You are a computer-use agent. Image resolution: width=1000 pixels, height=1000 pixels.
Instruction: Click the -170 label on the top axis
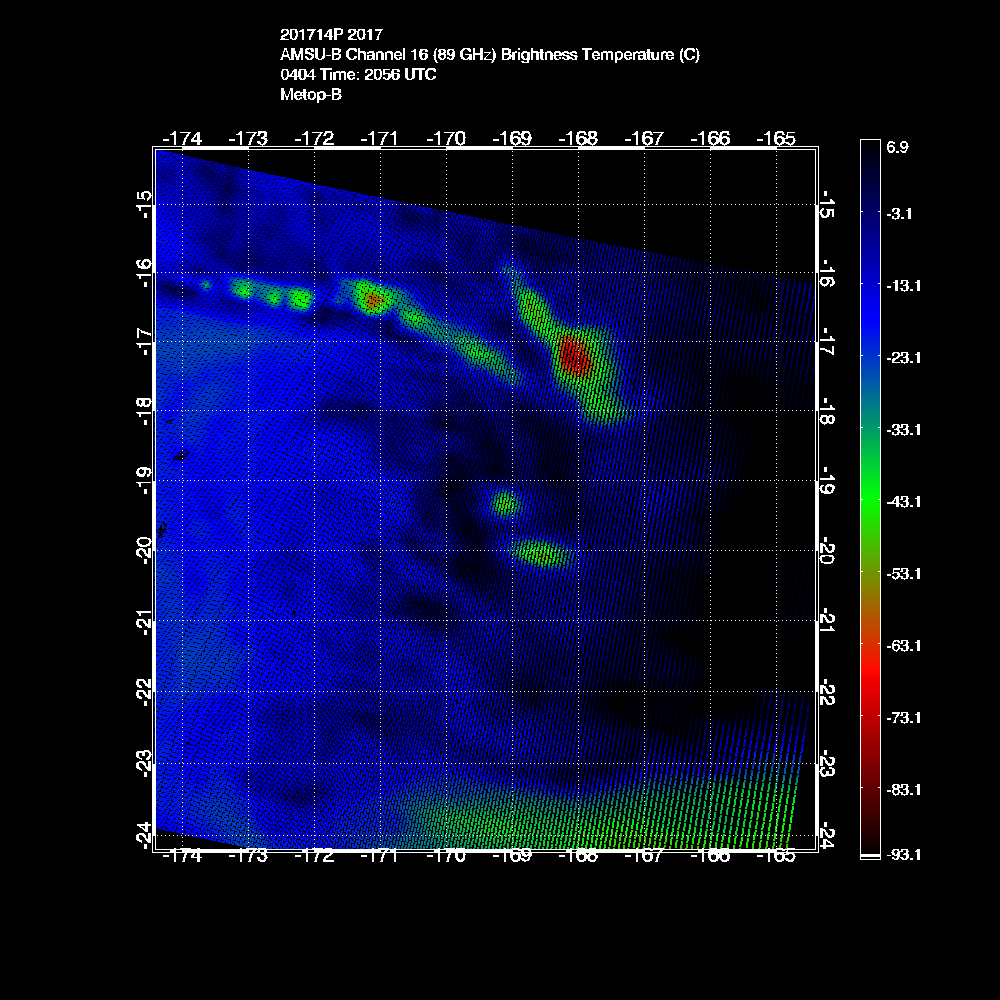click(x=446, y=137)
